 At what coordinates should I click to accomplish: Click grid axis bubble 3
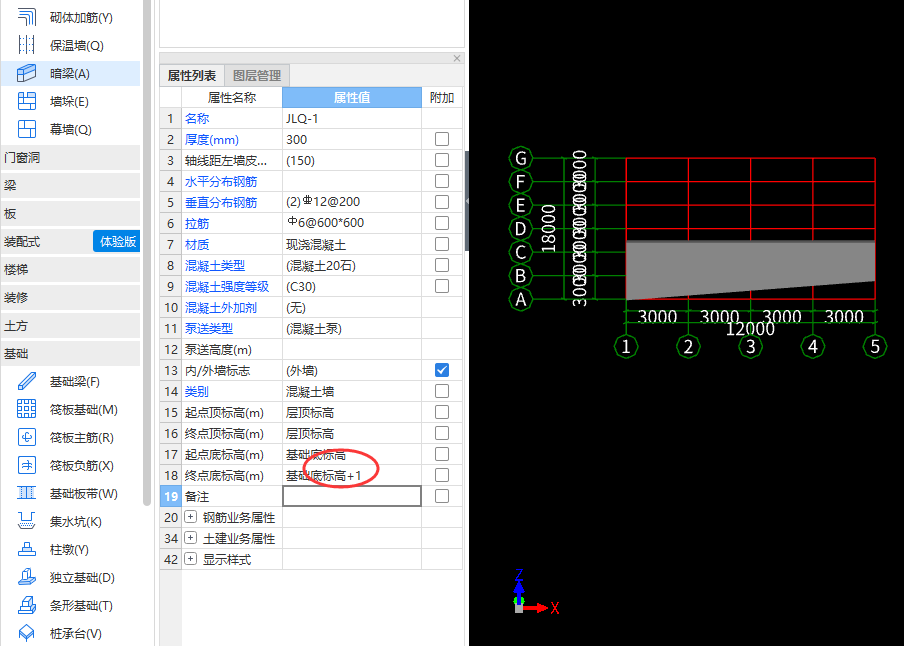751,347
